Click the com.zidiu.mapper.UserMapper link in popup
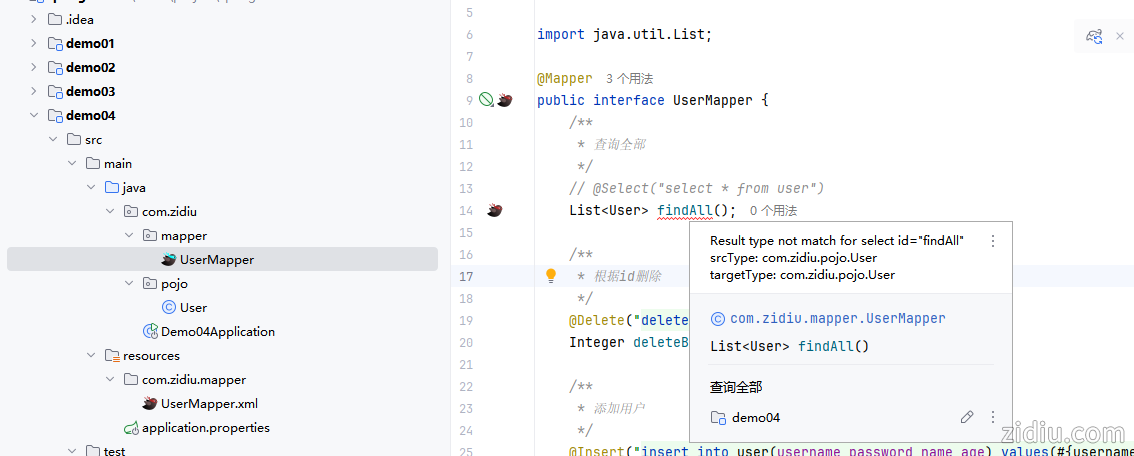The image size is (1134, 456). tap(837, 318)
